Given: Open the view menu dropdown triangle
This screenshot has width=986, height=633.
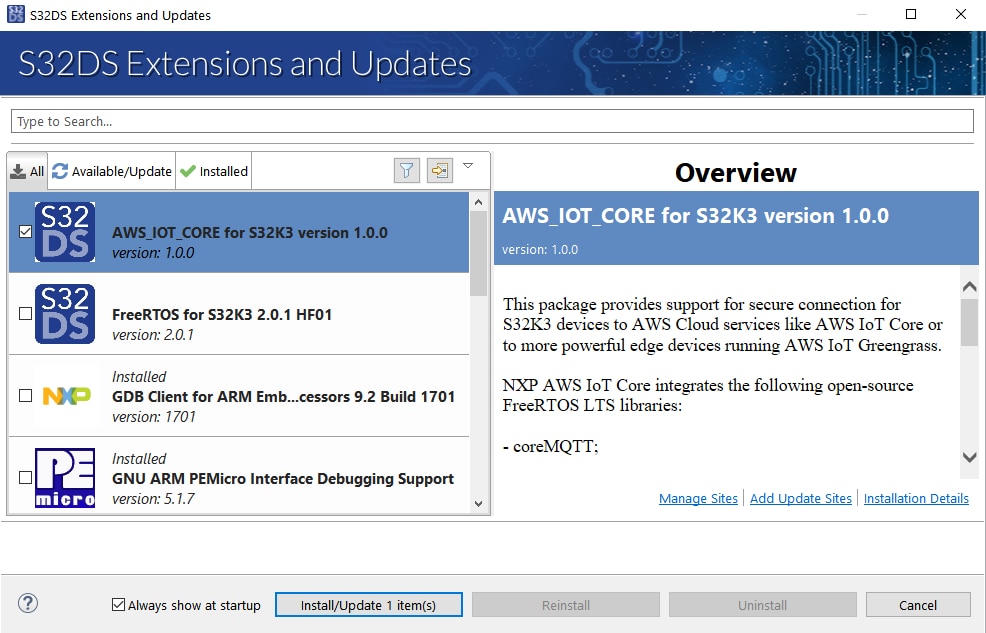Looking at the screenshot, I should point(468,166).
